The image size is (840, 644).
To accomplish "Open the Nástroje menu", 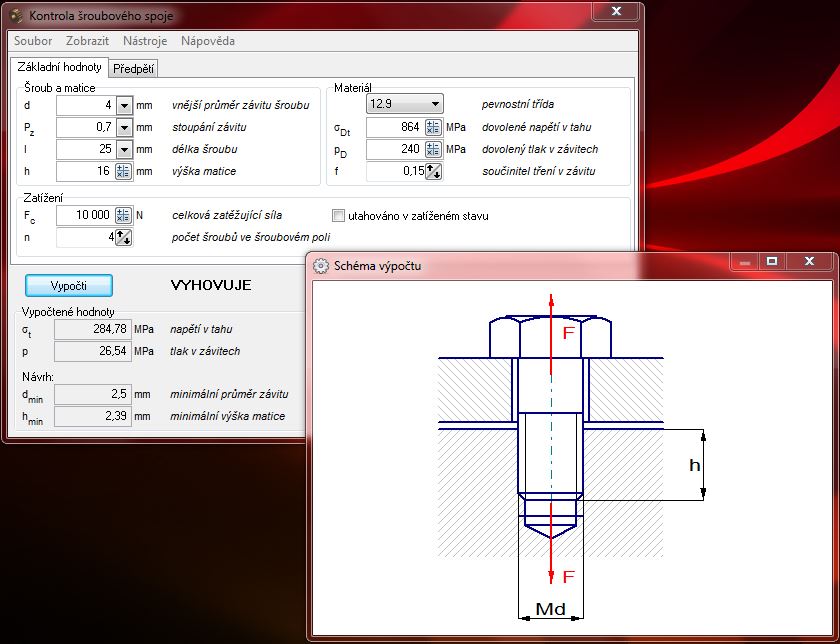I will click(x=145, y=41).
